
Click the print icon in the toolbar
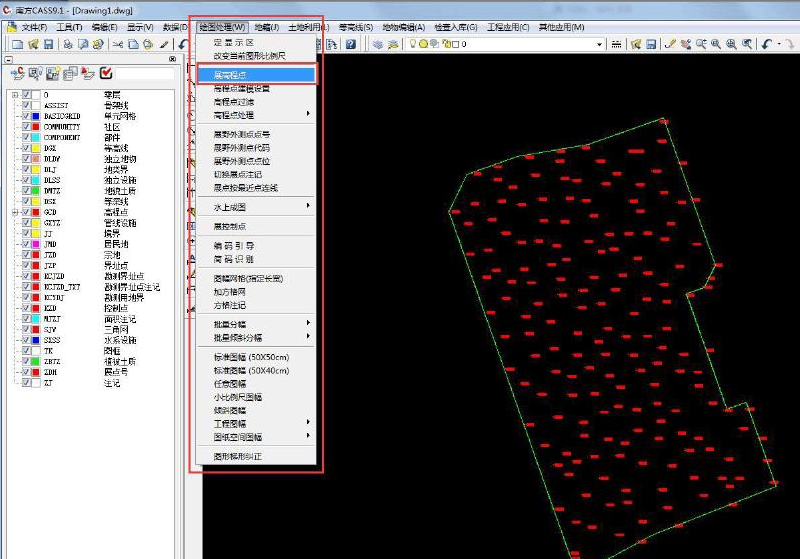68,45
